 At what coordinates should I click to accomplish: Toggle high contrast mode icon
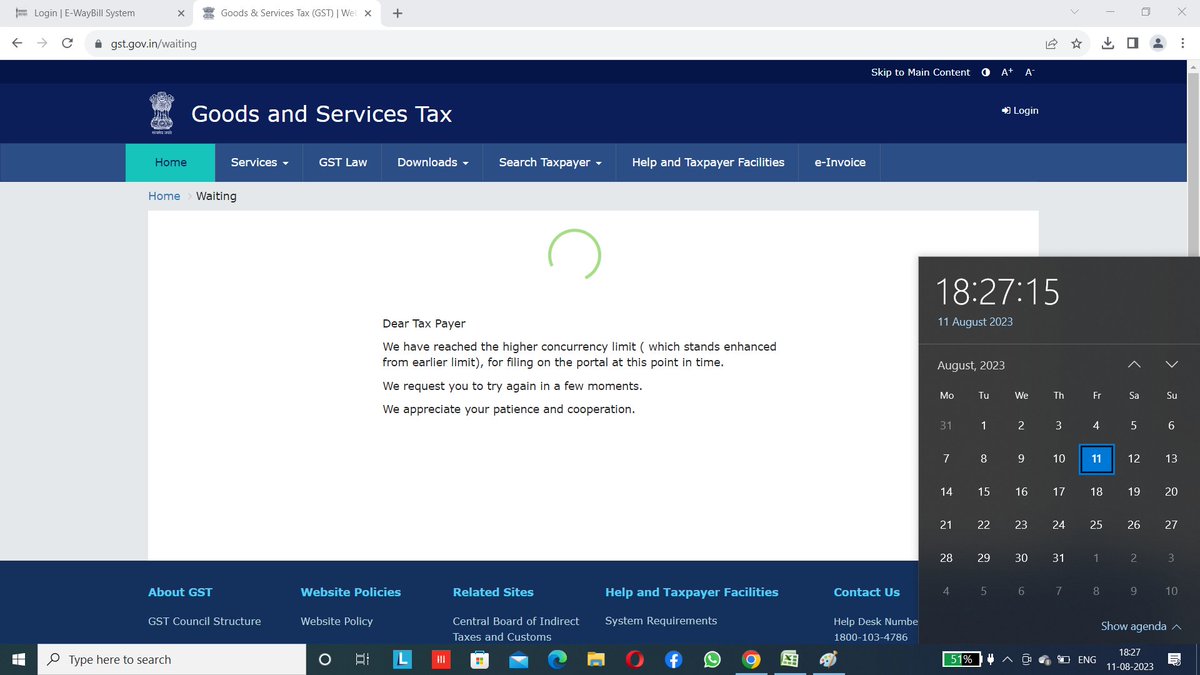[x=986, y=72]
